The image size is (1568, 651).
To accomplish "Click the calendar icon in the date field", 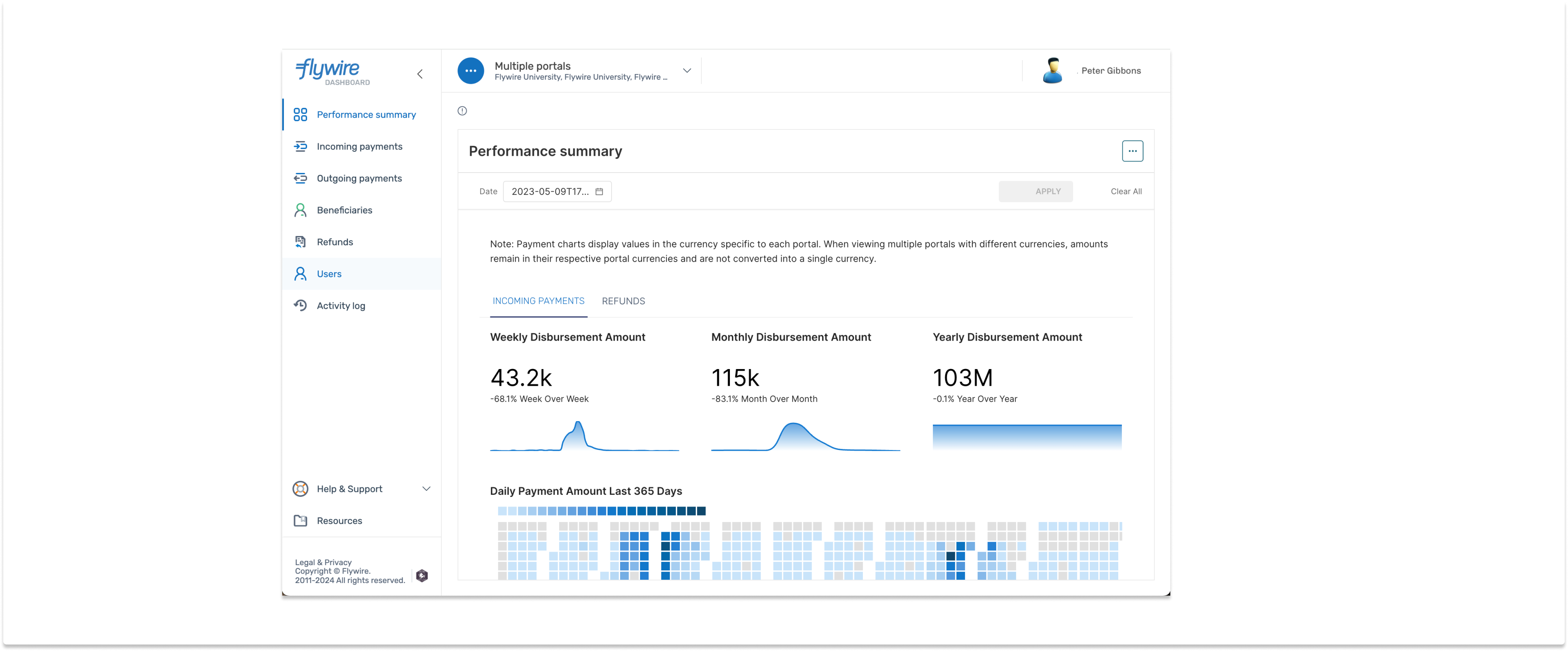I will [x=599, y=191].
